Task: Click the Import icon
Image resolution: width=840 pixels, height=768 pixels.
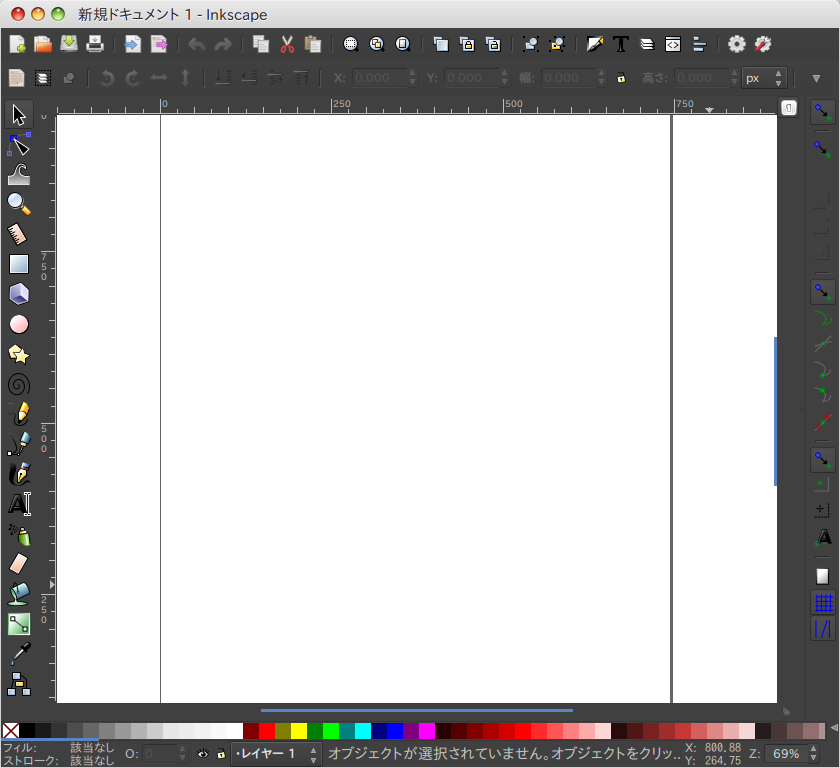Action: tap(132, 44)
